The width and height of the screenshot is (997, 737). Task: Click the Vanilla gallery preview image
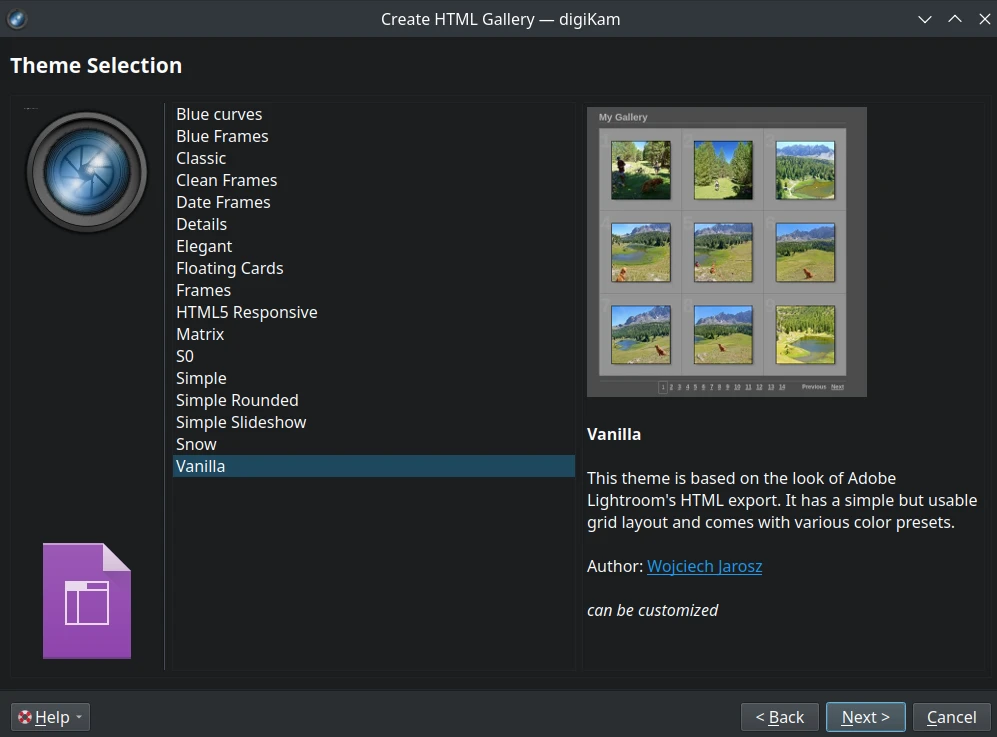pyautogui.click(x=726, y=251)
